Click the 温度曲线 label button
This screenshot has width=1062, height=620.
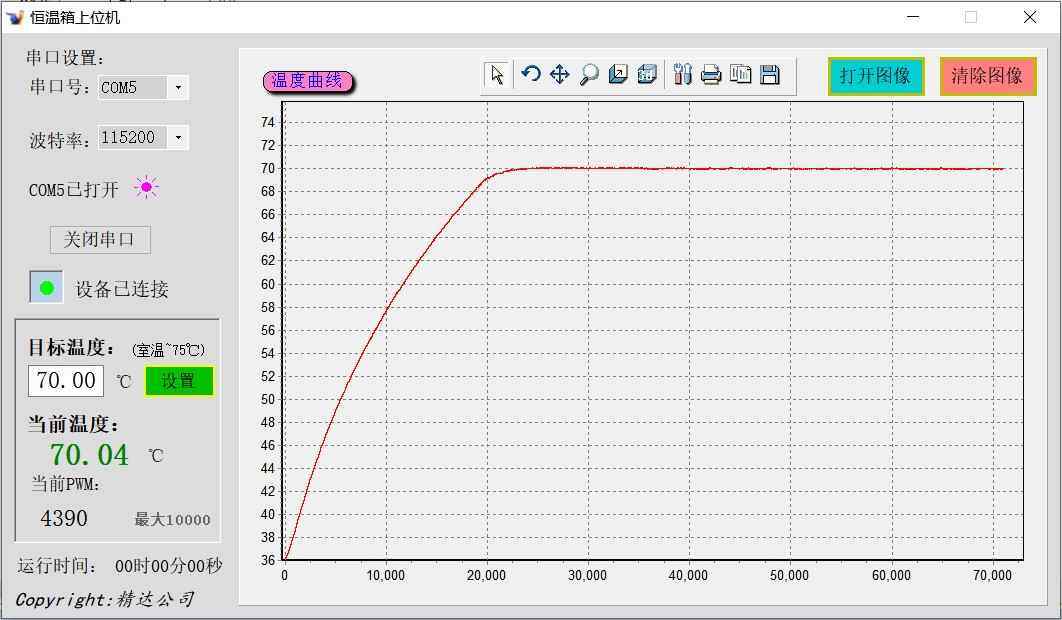click(307, 81)
